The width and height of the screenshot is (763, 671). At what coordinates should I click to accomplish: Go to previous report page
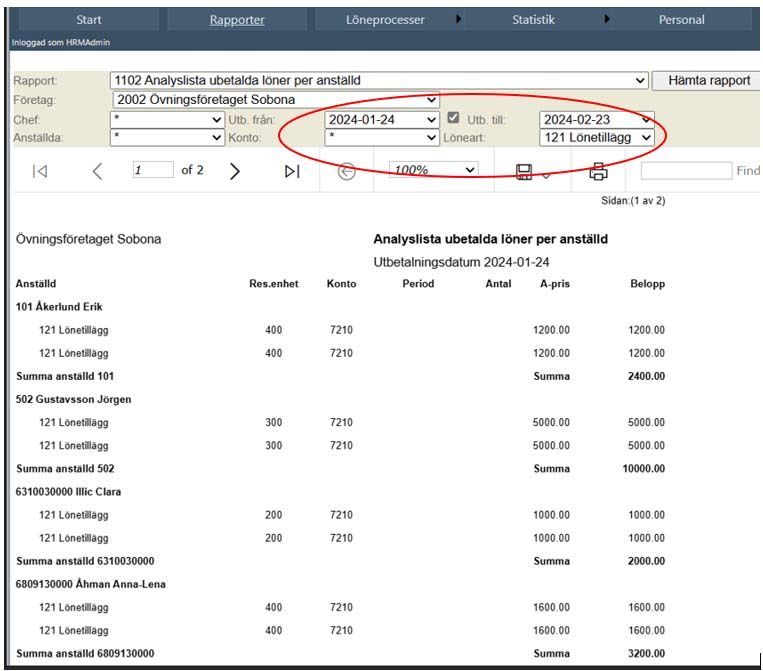point(97,171)
